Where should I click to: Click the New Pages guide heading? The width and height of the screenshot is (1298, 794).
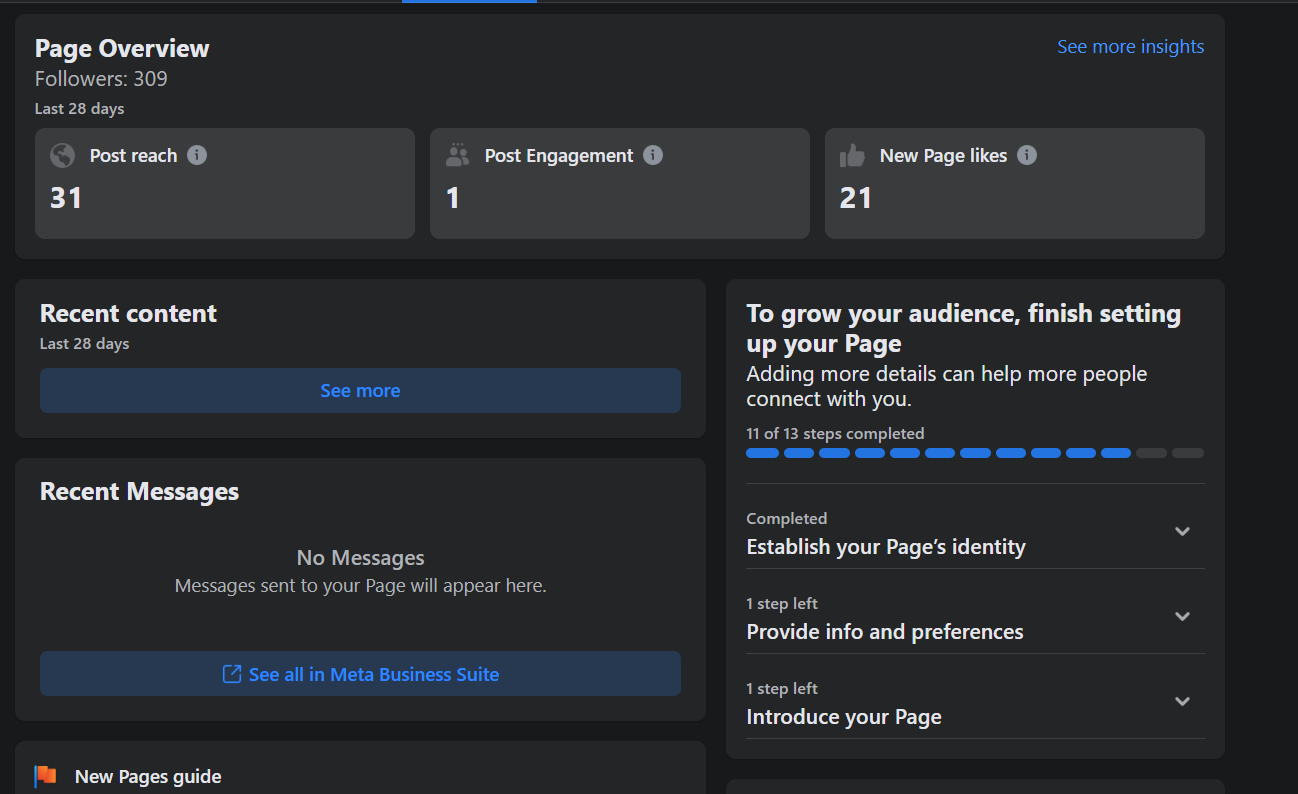pos(148,776)
